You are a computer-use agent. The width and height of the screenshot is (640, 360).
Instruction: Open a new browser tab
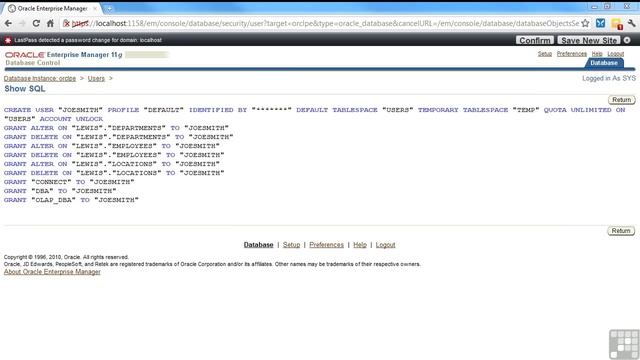tap(109, 8)
